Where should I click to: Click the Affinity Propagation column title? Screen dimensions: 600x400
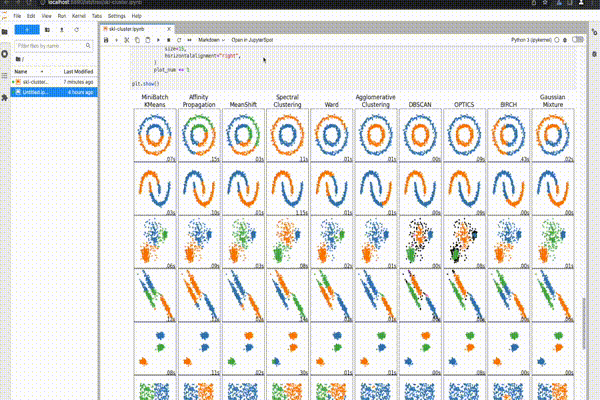tap(199, 101)
